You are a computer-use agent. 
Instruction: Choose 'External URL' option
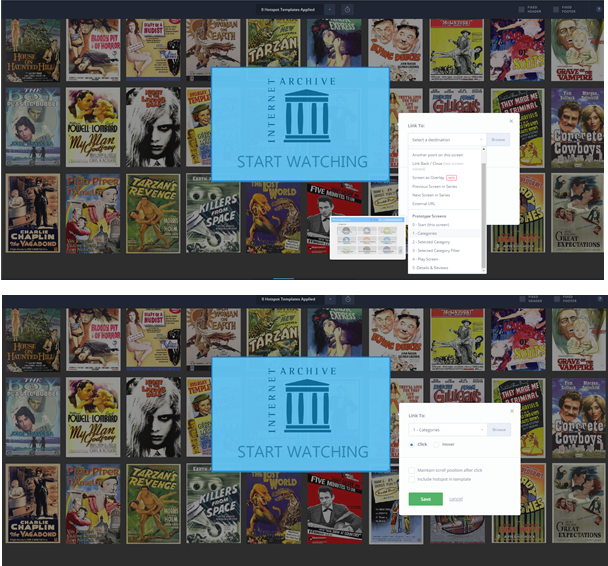coord(423,204)
